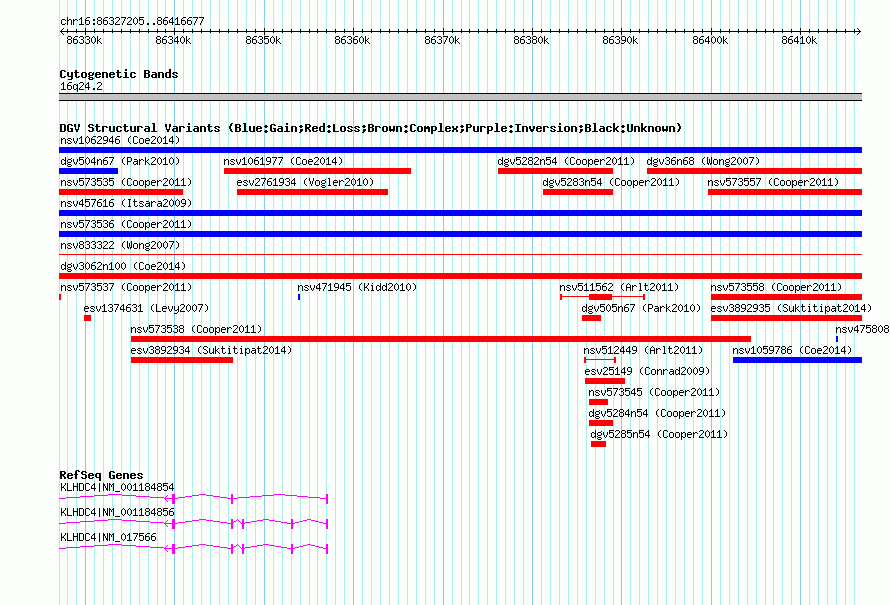Select esv3892935 (Suktitipat2014) label
The height and width of the screenshot is (605, 890).
[791, 308]
